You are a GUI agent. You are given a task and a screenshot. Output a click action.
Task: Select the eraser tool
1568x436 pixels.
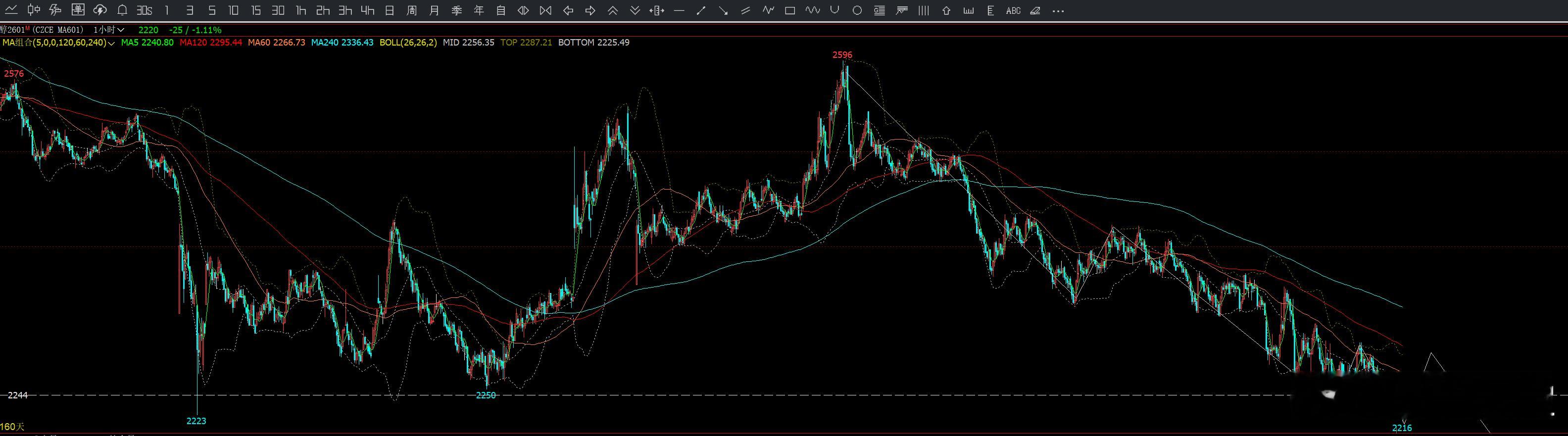[1035, 10]
